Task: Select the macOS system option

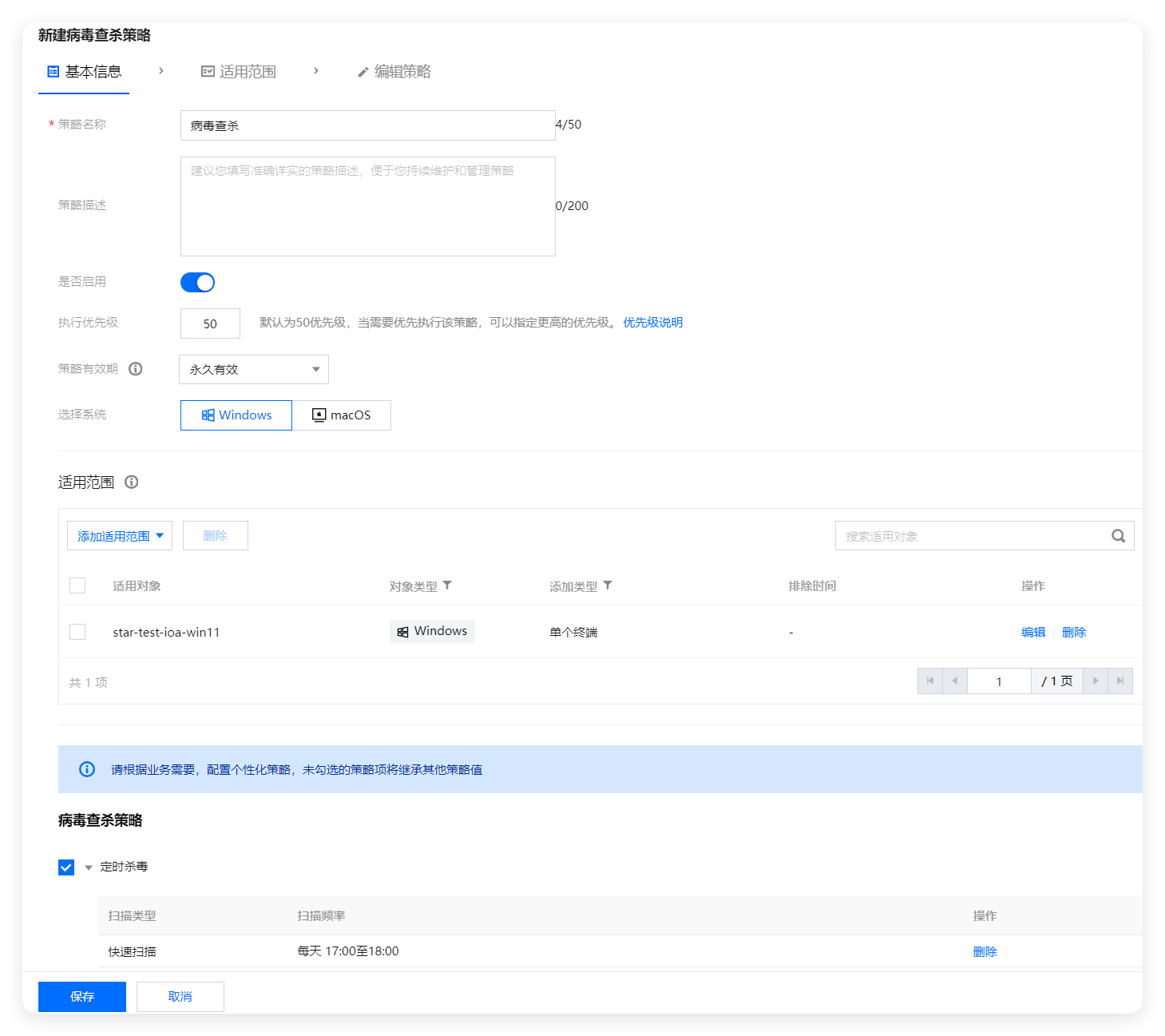Action: (342, 415)
